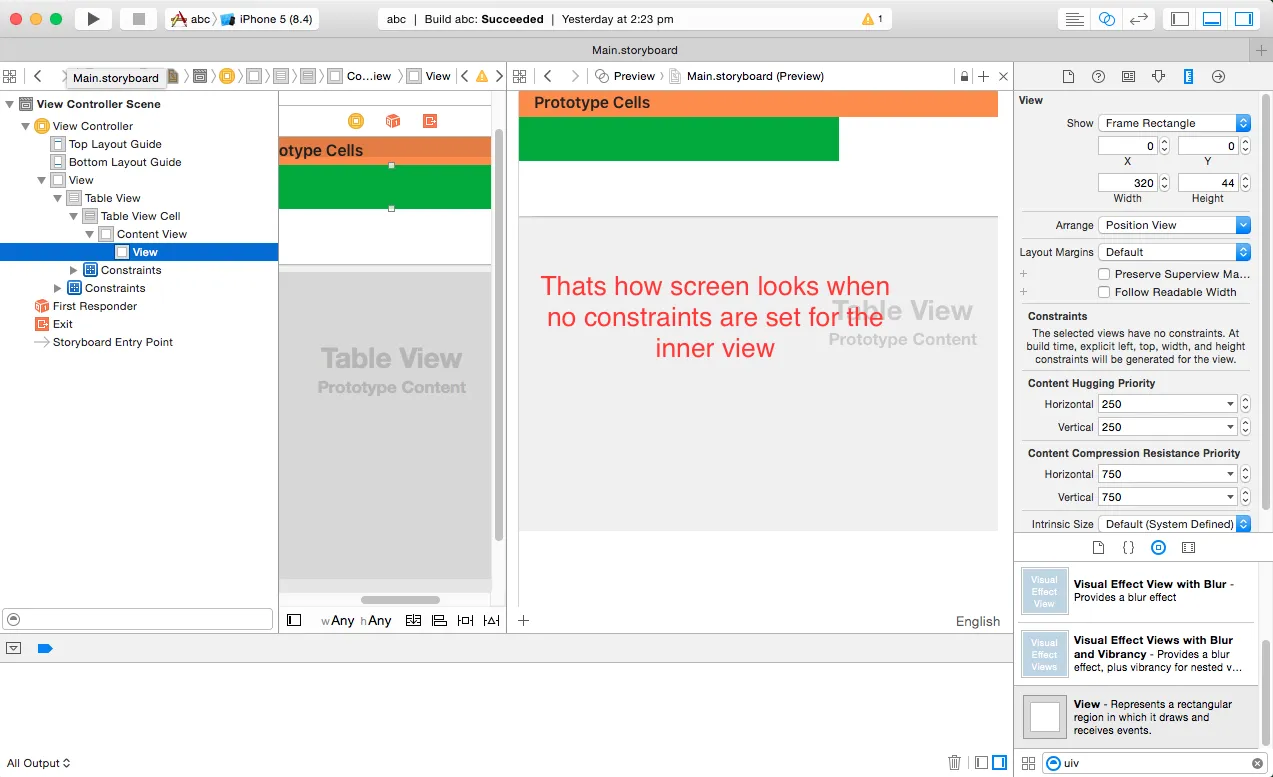1273x777 pixels.
Task: Show only the variables view pane
Action: coord(981,763)
